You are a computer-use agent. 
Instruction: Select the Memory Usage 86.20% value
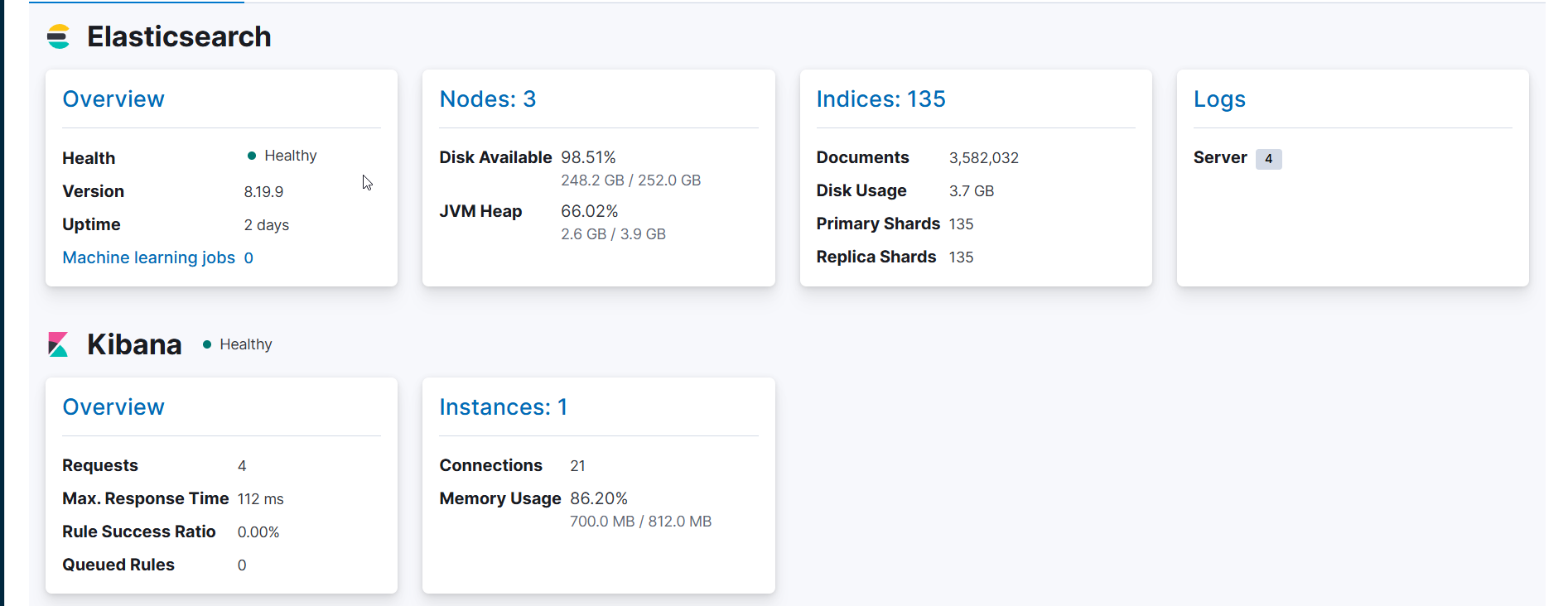(598, 498)
